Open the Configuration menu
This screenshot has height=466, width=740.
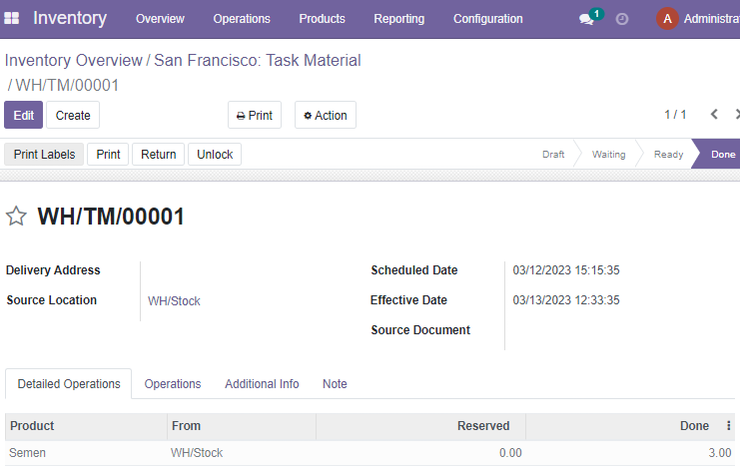coord(488,19)
